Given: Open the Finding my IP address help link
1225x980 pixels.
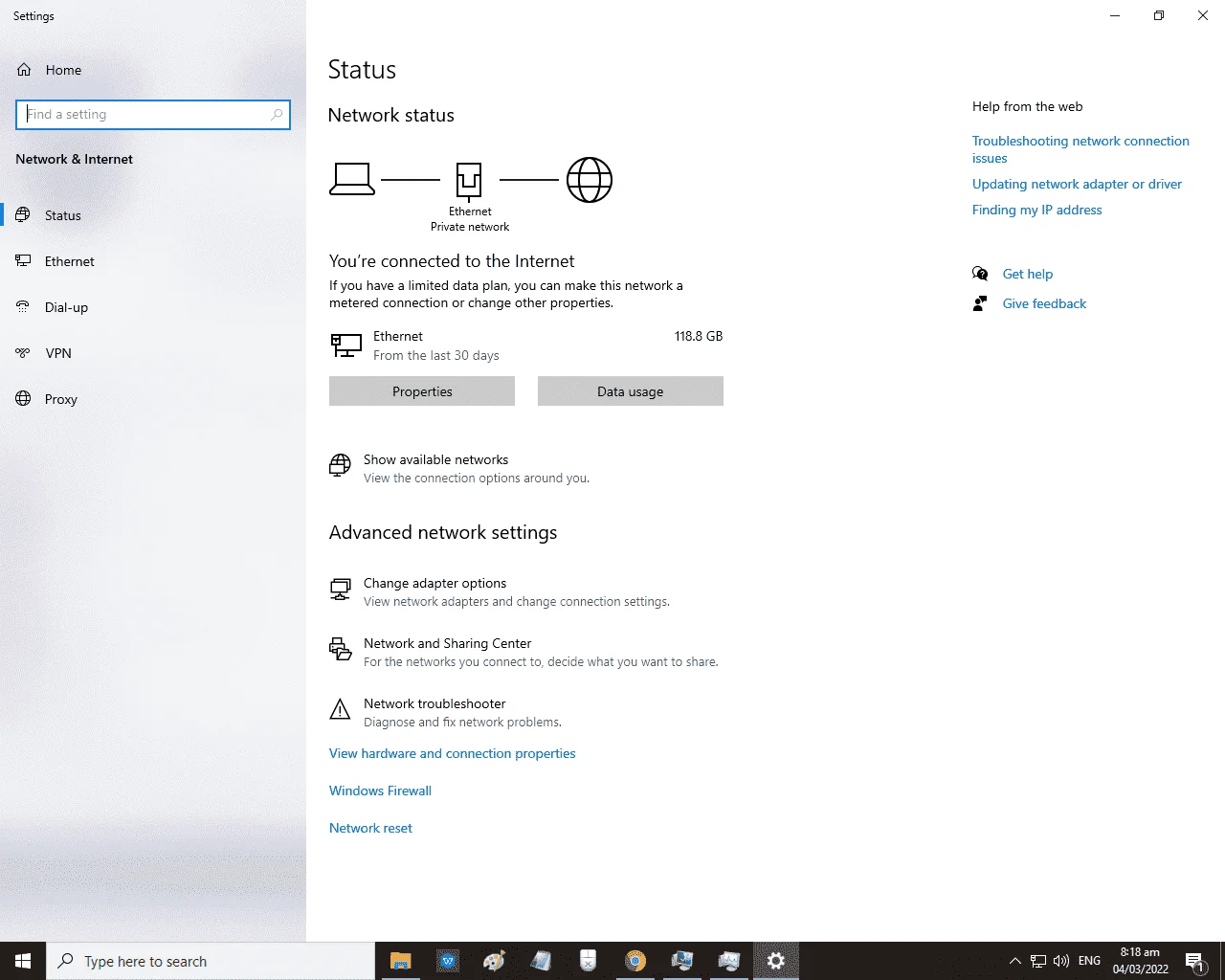Looking at the screenshot, I should (x=1036, y=210).
